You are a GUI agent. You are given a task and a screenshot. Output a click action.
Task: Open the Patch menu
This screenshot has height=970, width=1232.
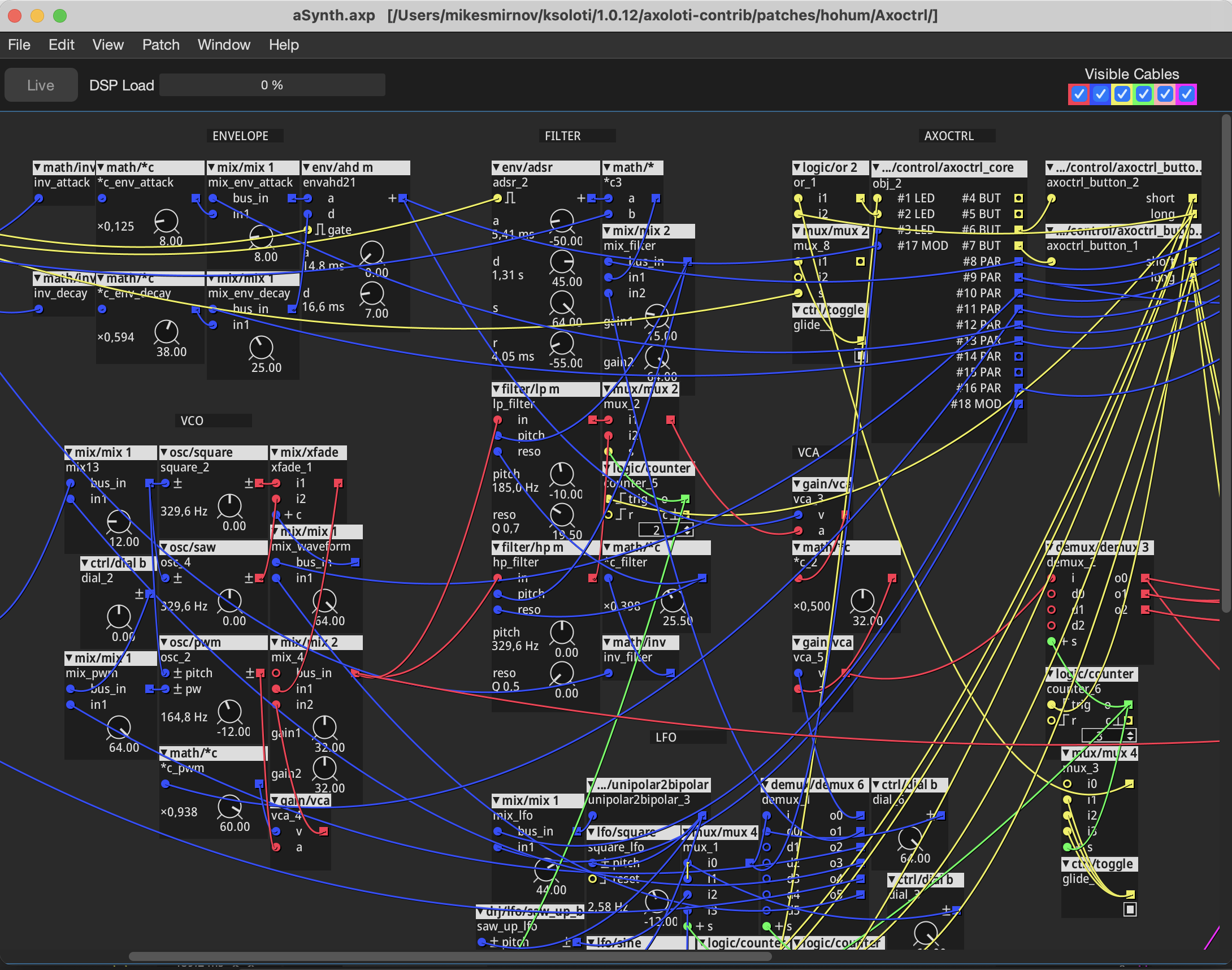point(160,45)
